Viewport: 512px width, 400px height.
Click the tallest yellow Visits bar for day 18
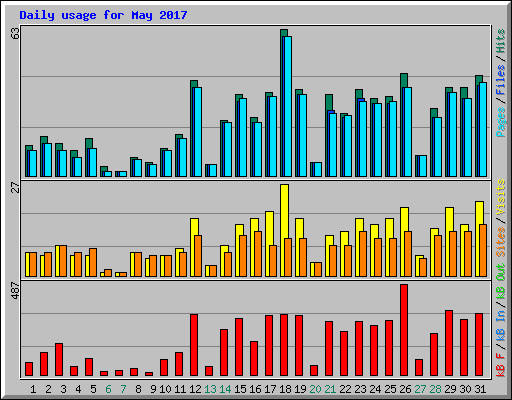tap(284, 230)
